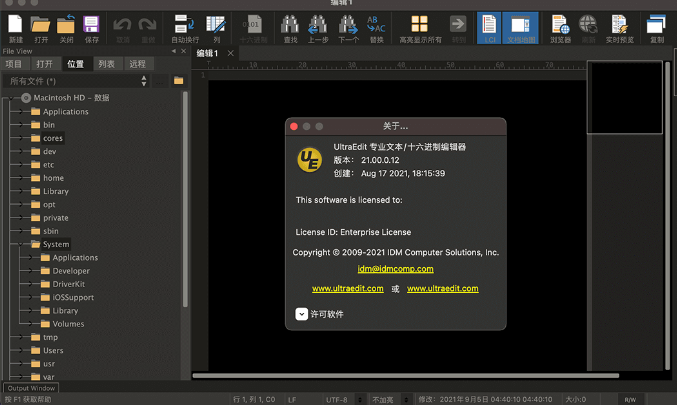Open the 所有文件 (*) filter dropdown
The height and width of the screenshot is (405, 677).
tap(76, 81)
